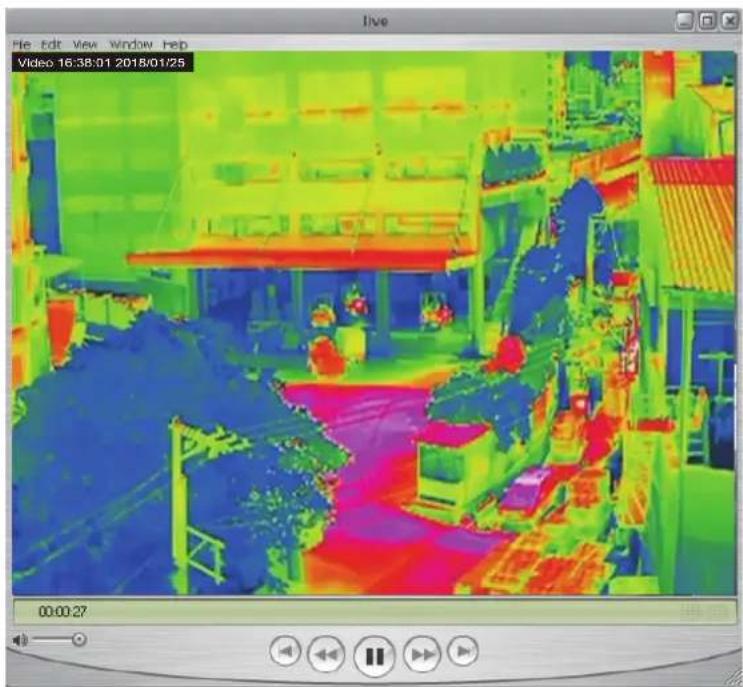
Task: Click the 00:00:27 elapsed time text
Action: 63,611
